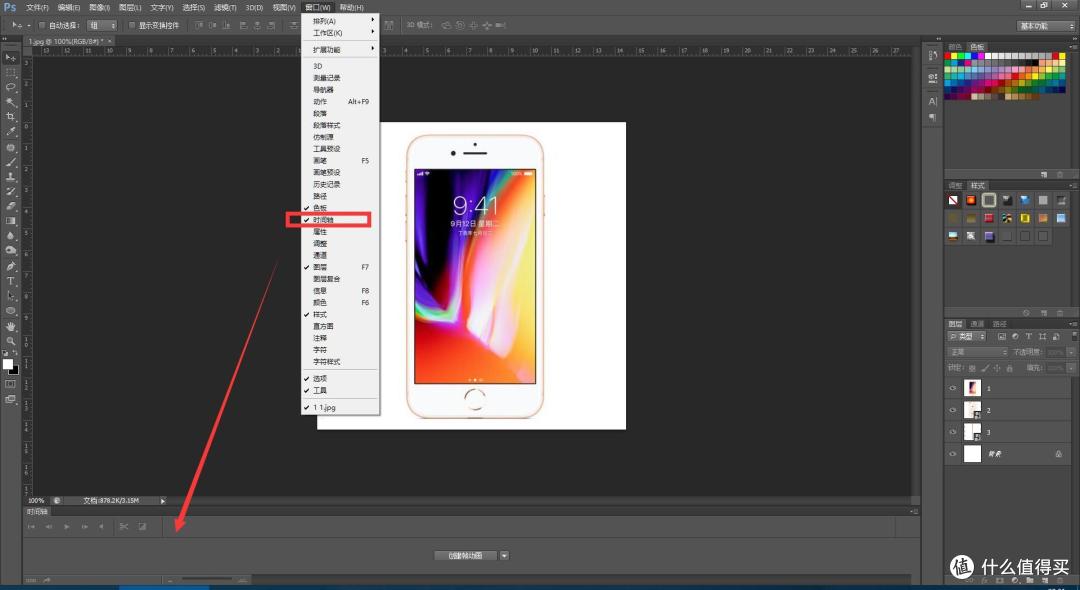
Task: Hide layer 1 using its eye icon
Action: (953, 388)
